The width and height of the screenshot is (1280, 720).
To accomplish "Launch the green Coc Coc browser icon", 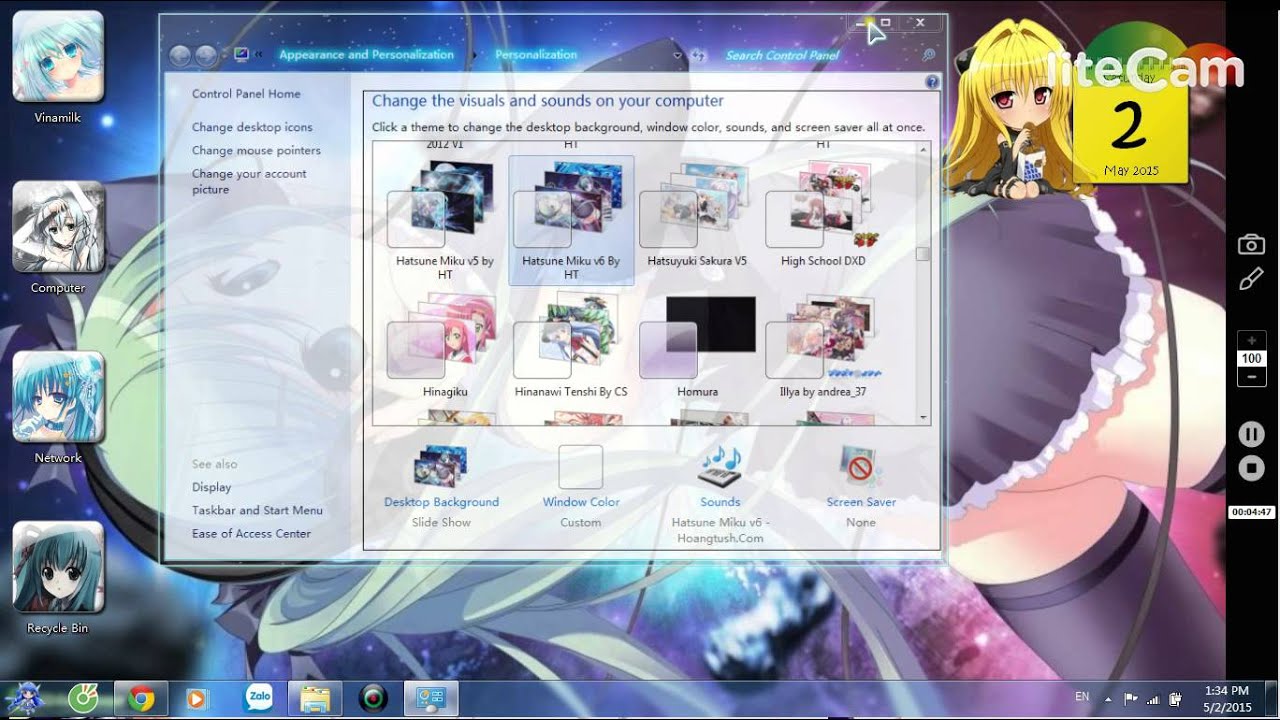I will 82,698.
